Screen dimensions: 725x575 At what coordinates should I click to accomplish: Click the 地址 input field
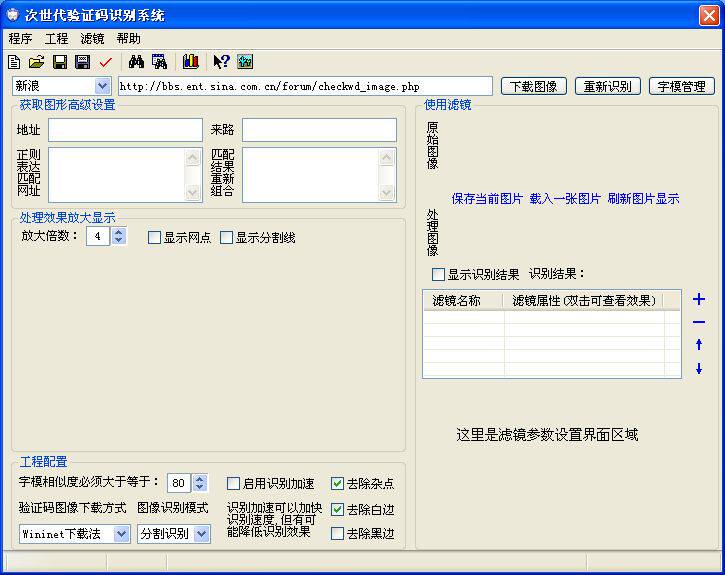tap(125, 130)
